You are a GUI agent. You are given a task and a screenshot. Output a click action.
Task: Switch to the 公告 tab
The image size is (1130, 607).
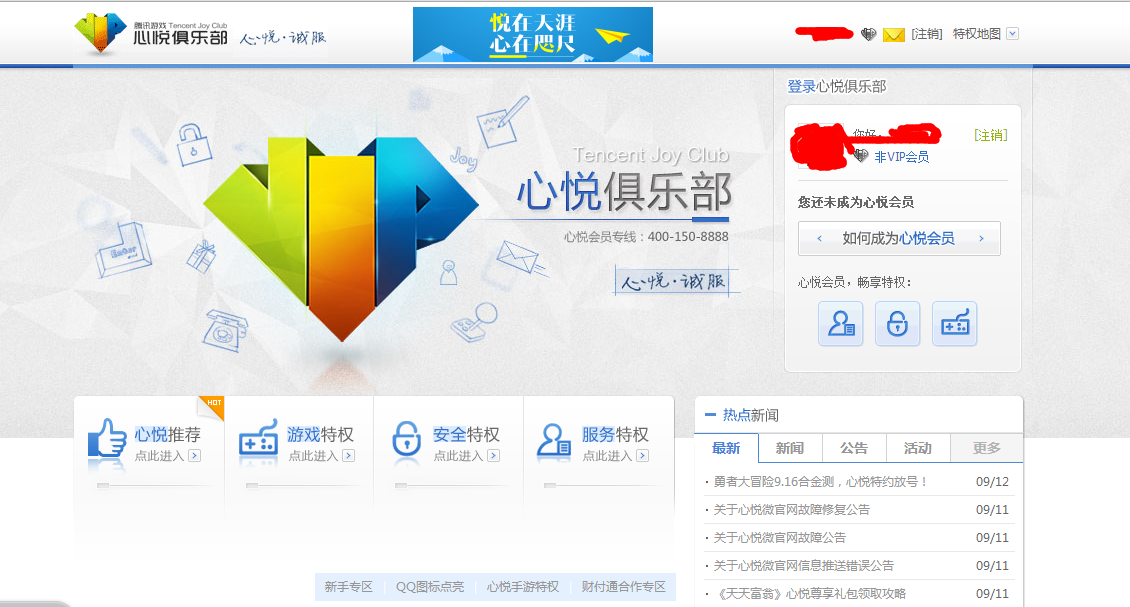pos(854,448)
